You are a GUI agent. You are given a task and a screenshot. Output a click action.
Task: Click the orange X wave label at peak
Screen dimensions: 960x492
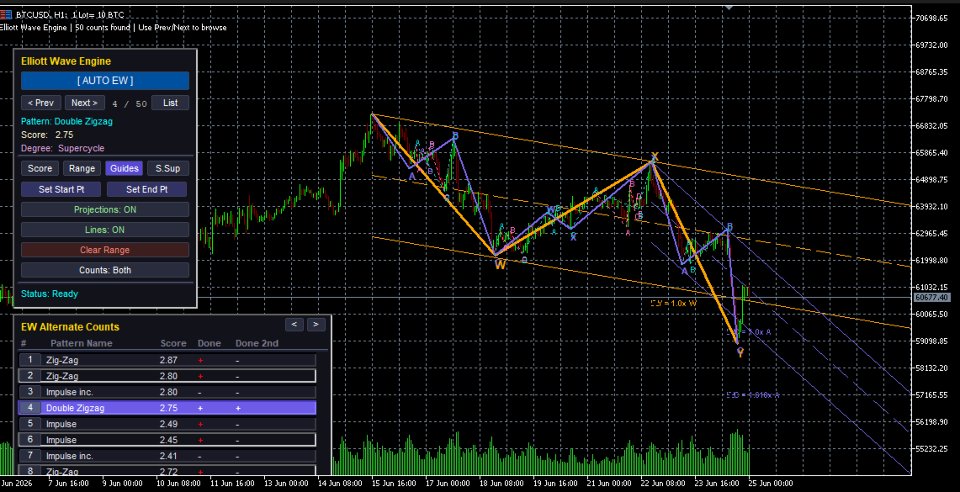point(654,157)
